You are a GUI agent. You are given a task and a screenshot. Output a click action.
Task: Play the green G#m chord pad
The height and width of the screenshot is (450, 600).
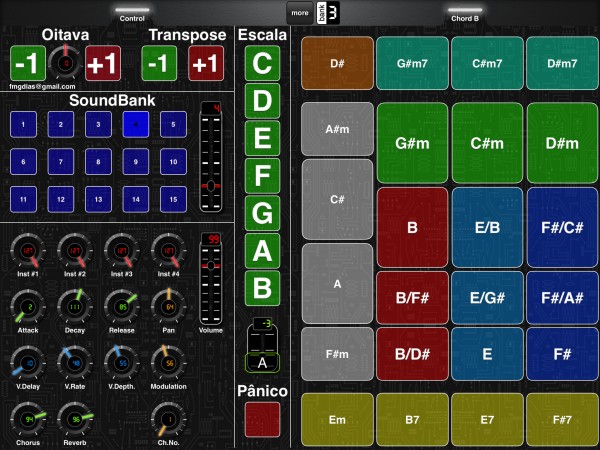pos(412,143)
